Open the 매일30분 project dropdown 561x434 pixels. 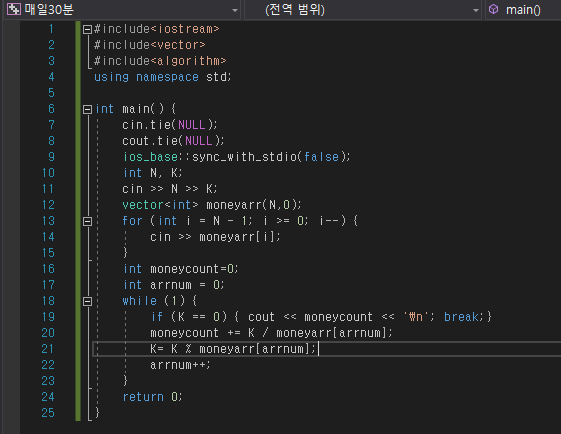pyautogui.click(x=235, y=10)
